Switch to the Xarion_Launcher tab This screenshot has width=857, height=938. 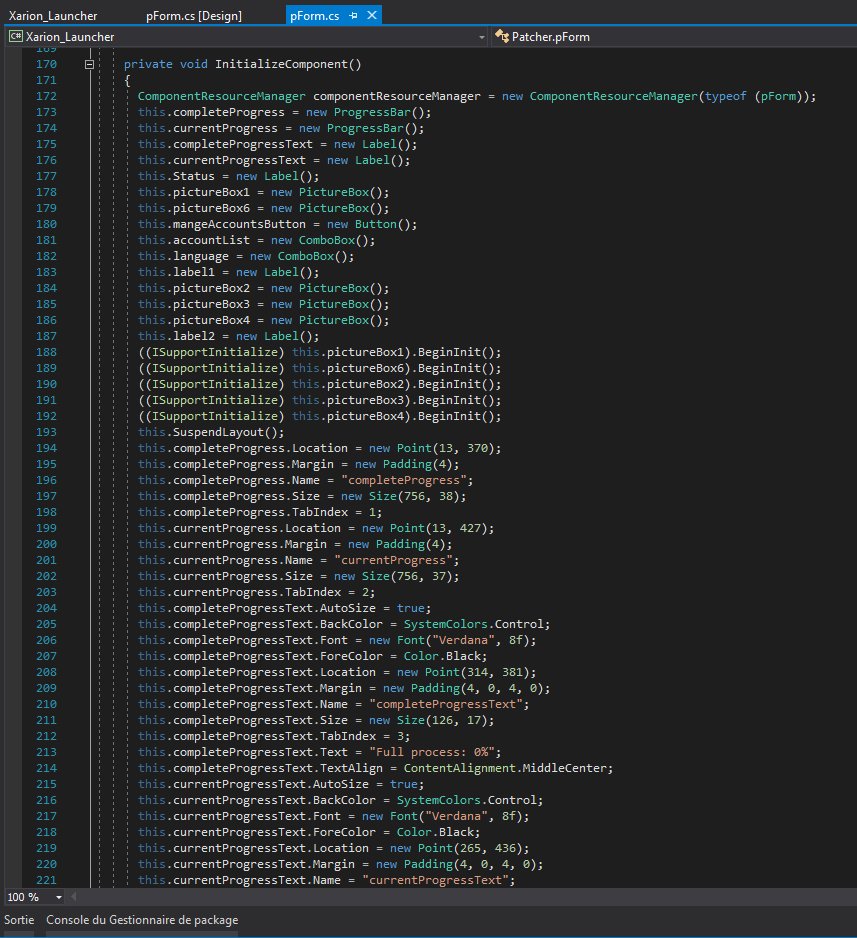[53, 16]
